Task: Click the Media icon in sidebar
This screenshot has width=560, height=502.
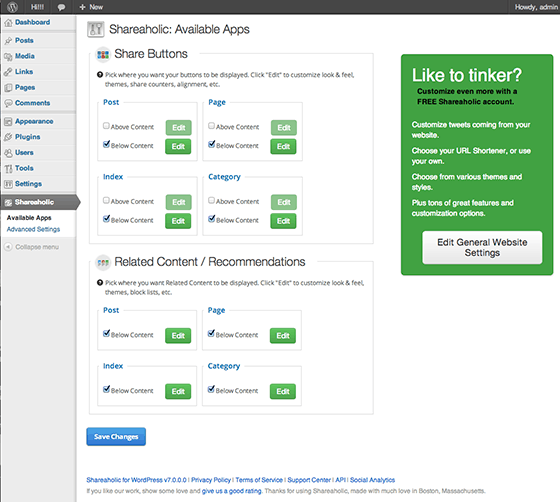Action: click(8, 56)
